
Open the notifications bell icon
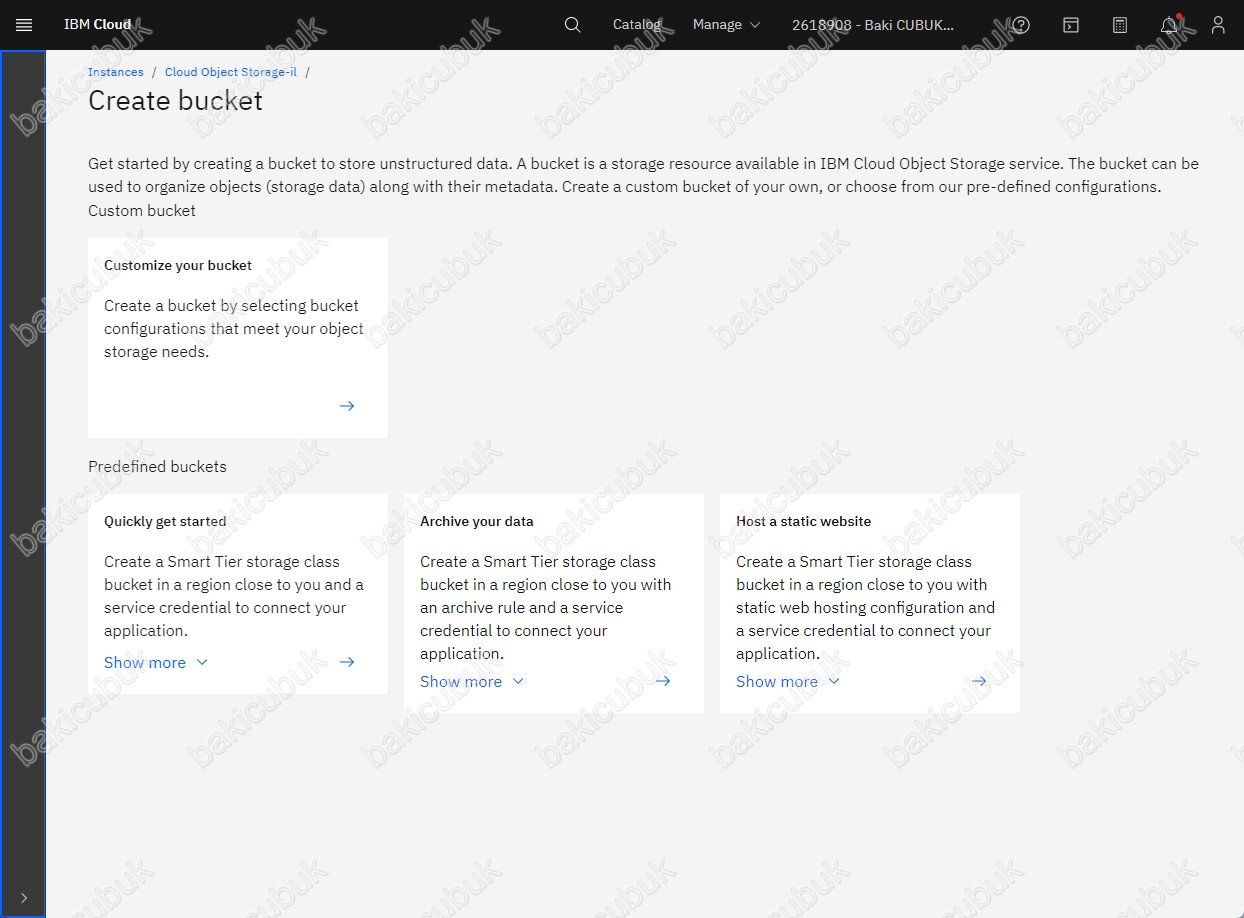tap(1169, 25)
